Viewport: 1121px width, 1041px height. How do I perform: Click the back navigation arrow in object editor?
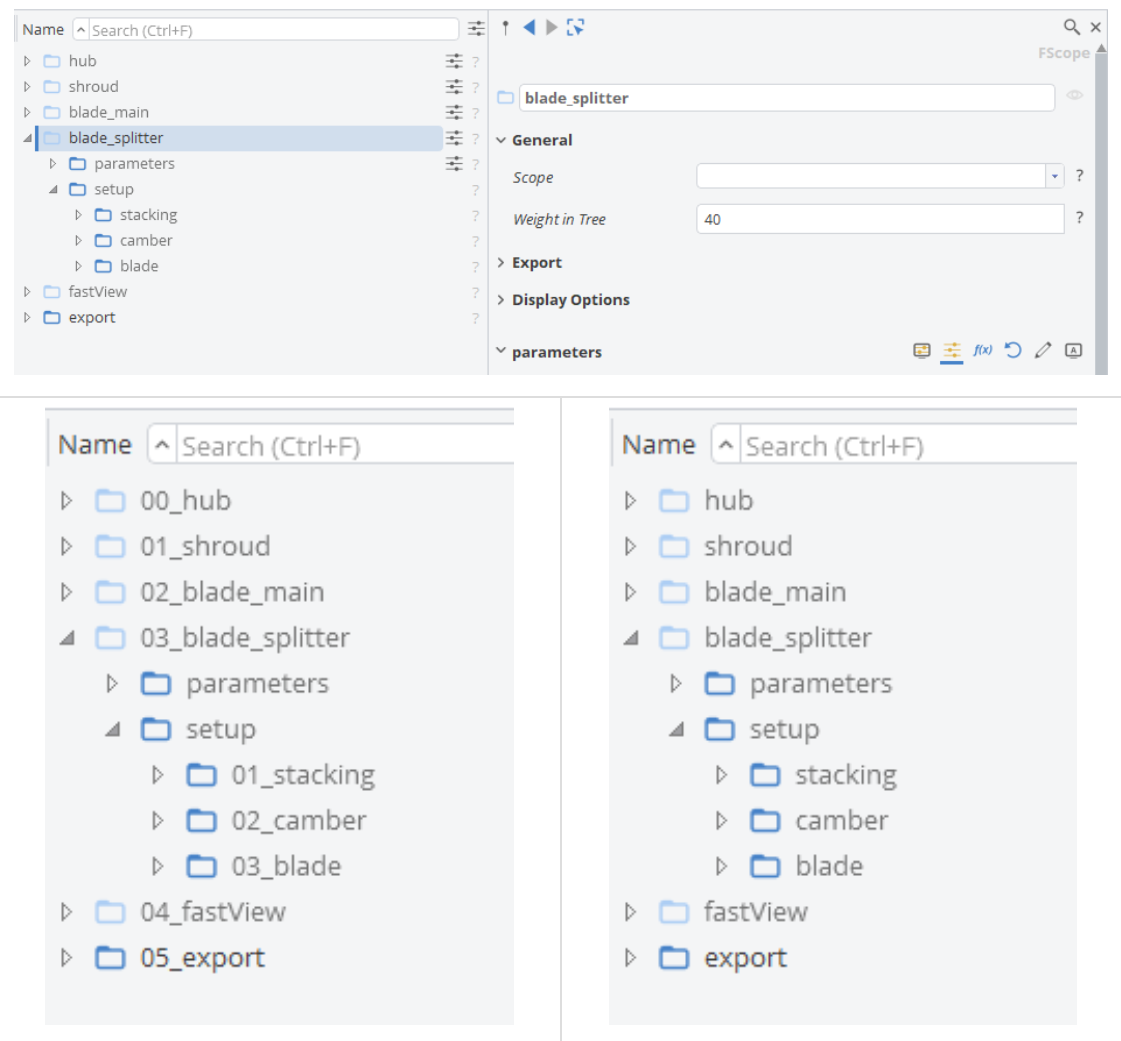pos(530,28)
